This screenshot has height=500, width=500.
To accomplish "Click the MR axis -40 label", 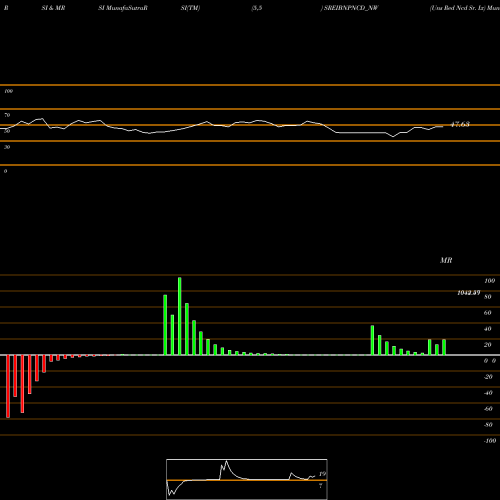I will 488,393.
